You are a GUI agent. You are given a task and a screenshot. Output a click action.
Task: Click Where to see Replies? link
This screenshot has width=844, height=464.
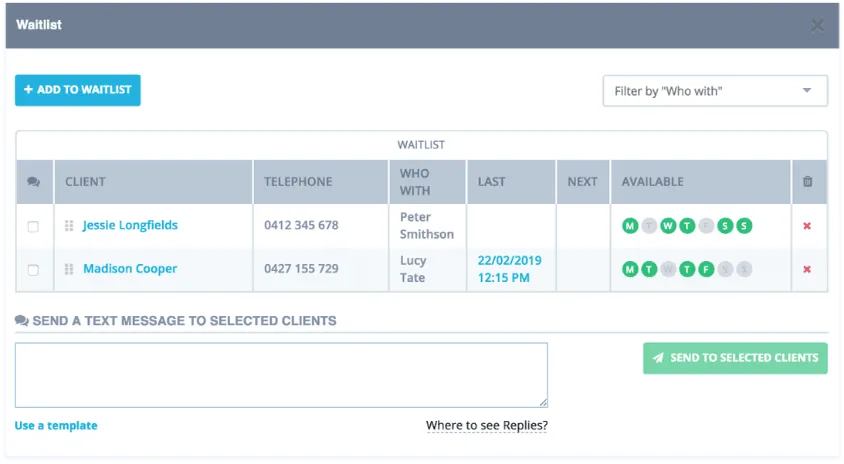[487, 425]
